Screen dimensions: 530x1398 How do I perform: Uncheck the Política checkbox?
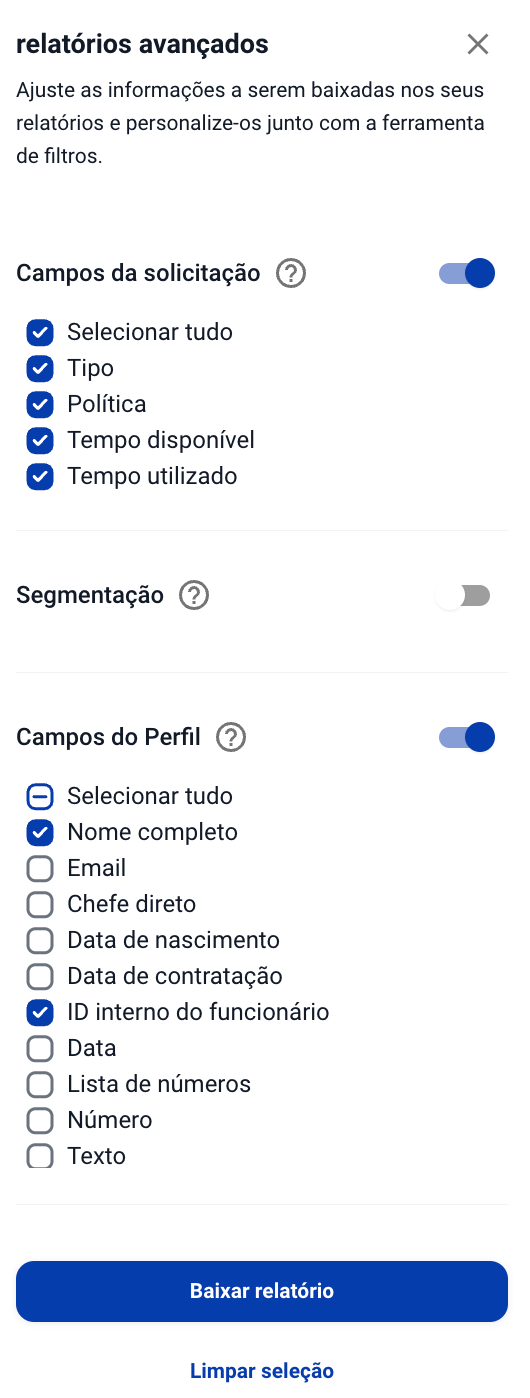click(x=40, y=405)
